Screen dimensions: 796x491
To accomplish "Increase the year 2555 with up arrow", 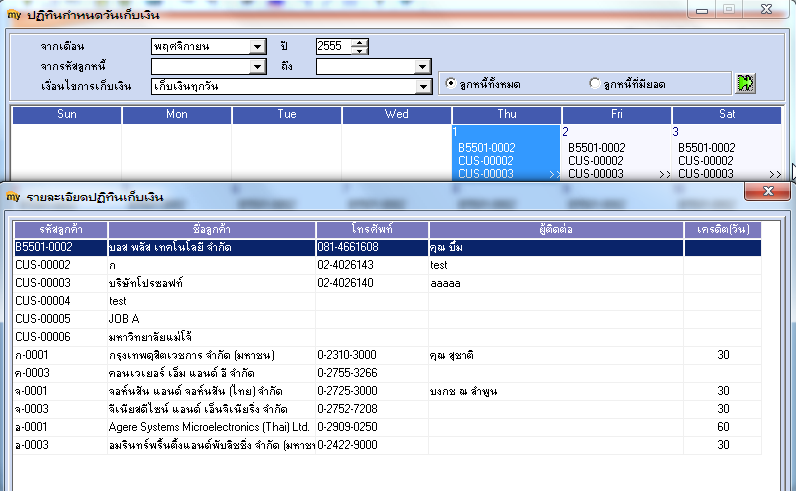I will pos(359,43).
